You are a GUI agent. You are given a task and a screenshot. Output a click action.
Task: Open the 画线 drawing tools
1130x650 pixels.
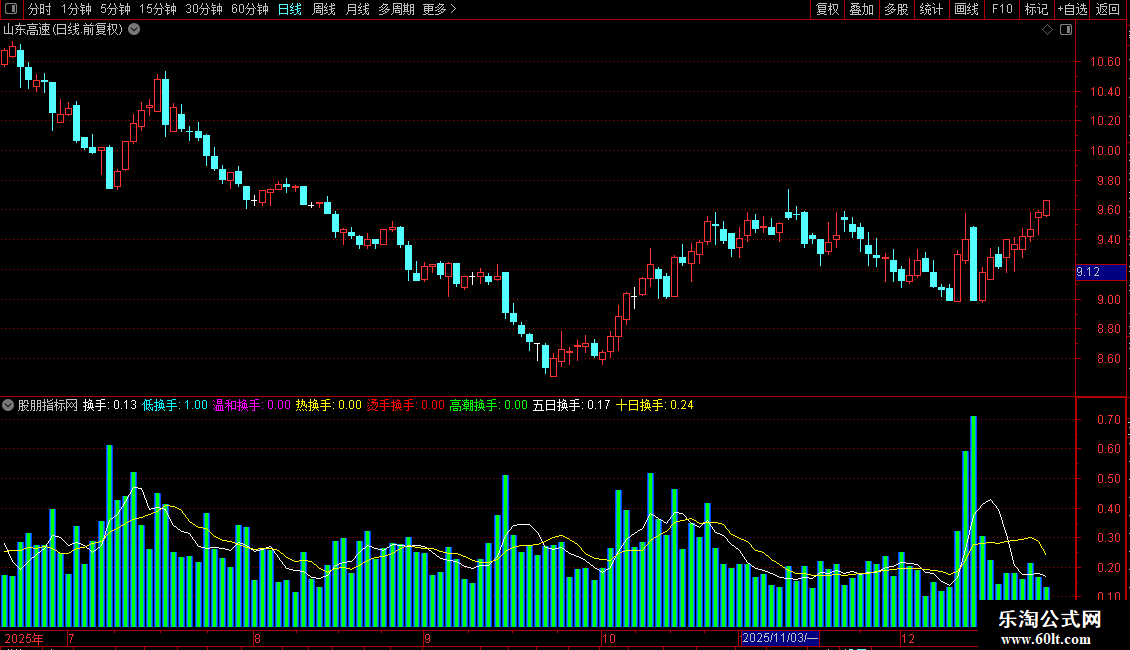click(966, 9)
